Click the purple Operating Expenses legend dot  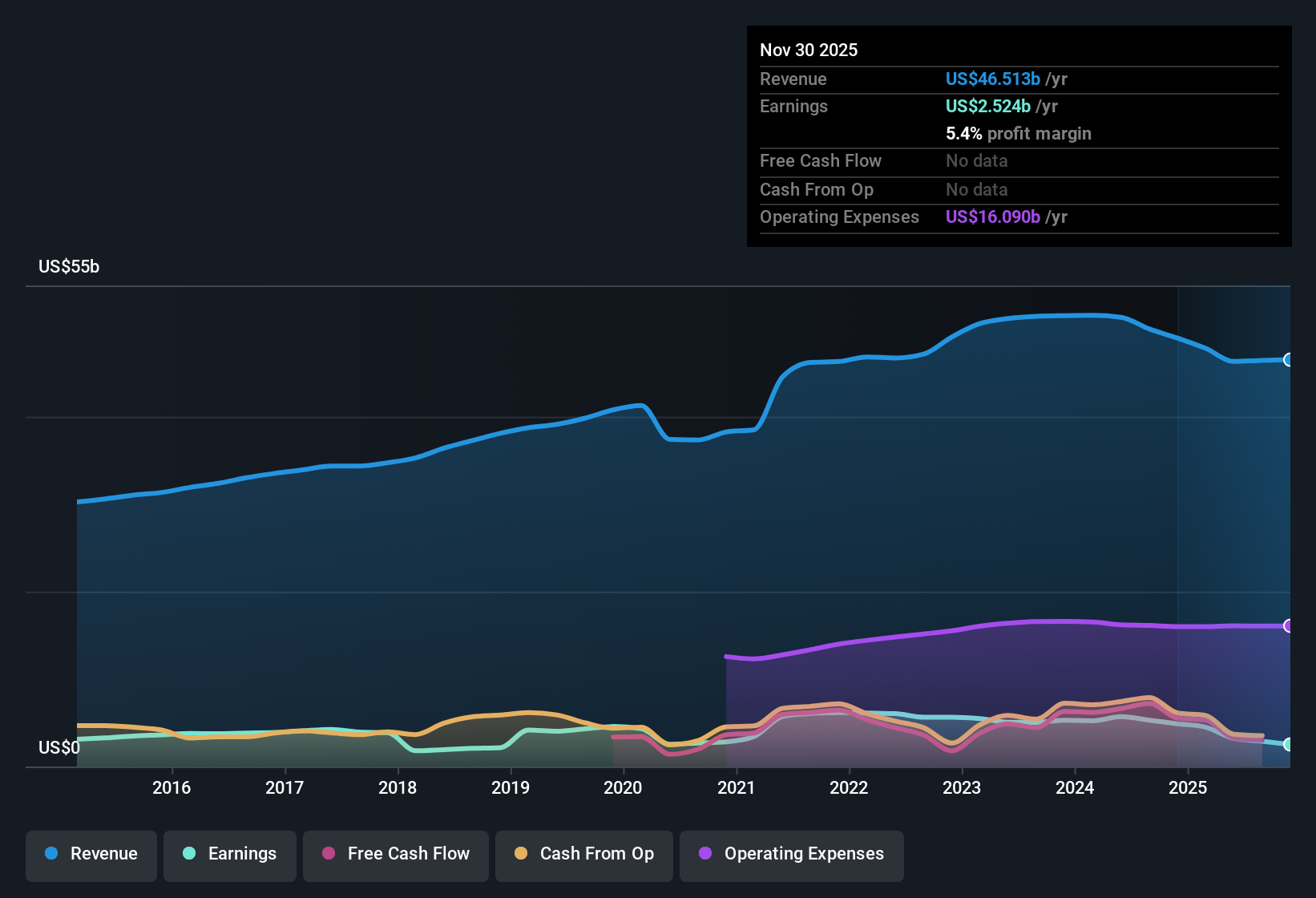(704, 854)
